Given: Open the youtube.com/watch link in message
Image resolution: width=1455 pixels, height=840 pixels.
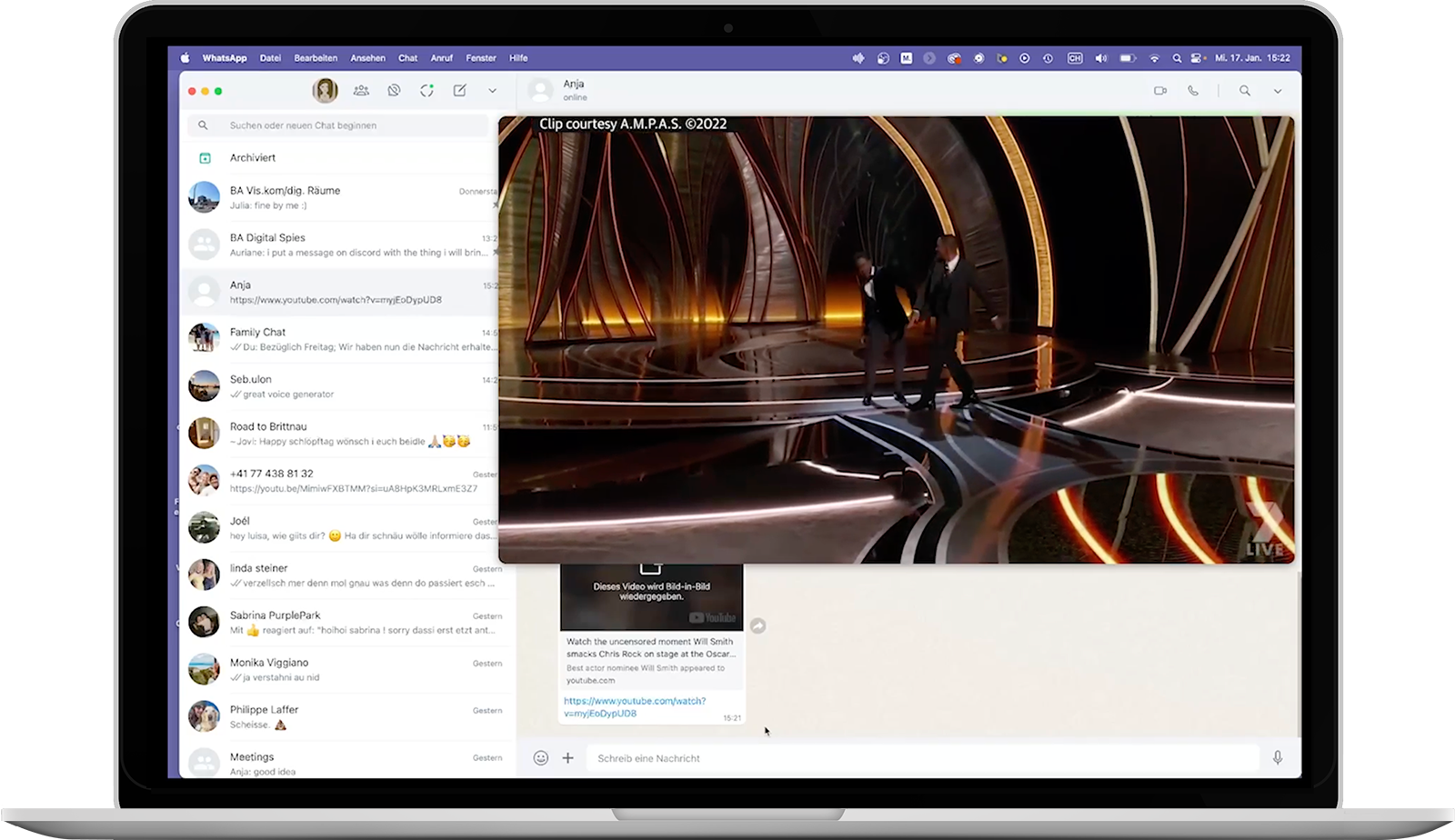Looking at the screenshot, I should (x=635, y=707).
